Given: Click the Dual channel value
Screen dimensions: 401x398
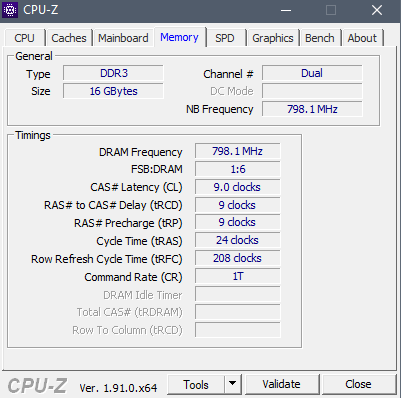Looking at the screenshot, I should [312, 73].
